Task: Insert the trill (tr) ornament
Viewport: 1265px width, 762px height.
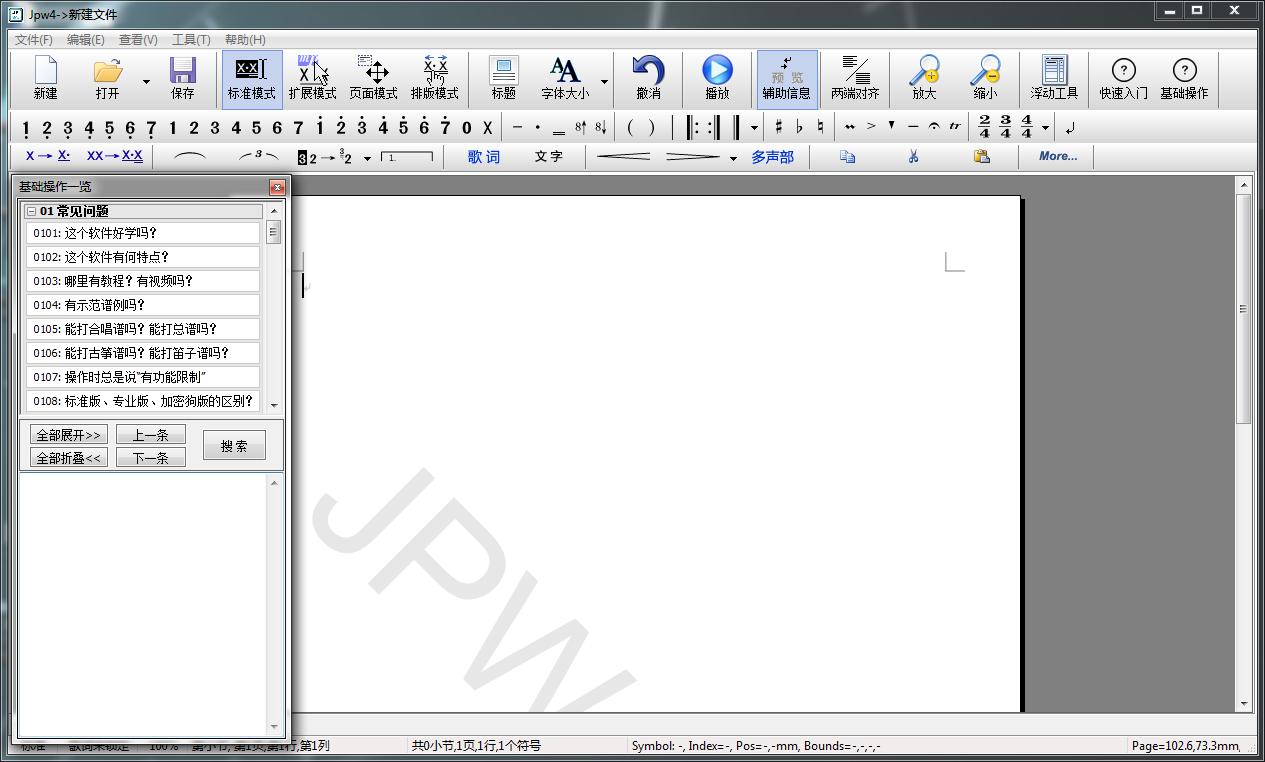Action: point(955,127)
